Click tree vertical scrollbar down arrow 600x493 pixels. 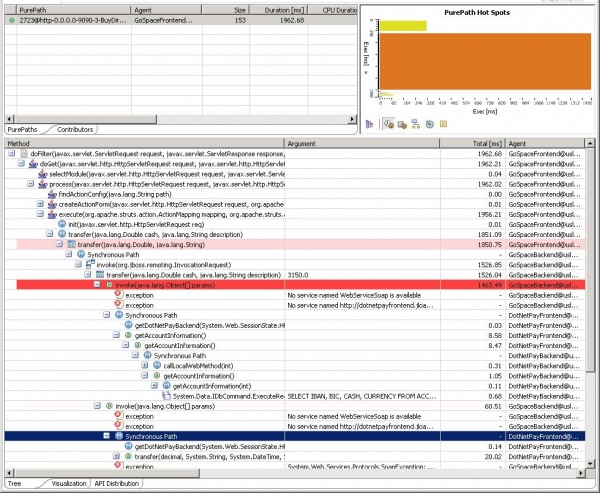click(x=590, y=464)
